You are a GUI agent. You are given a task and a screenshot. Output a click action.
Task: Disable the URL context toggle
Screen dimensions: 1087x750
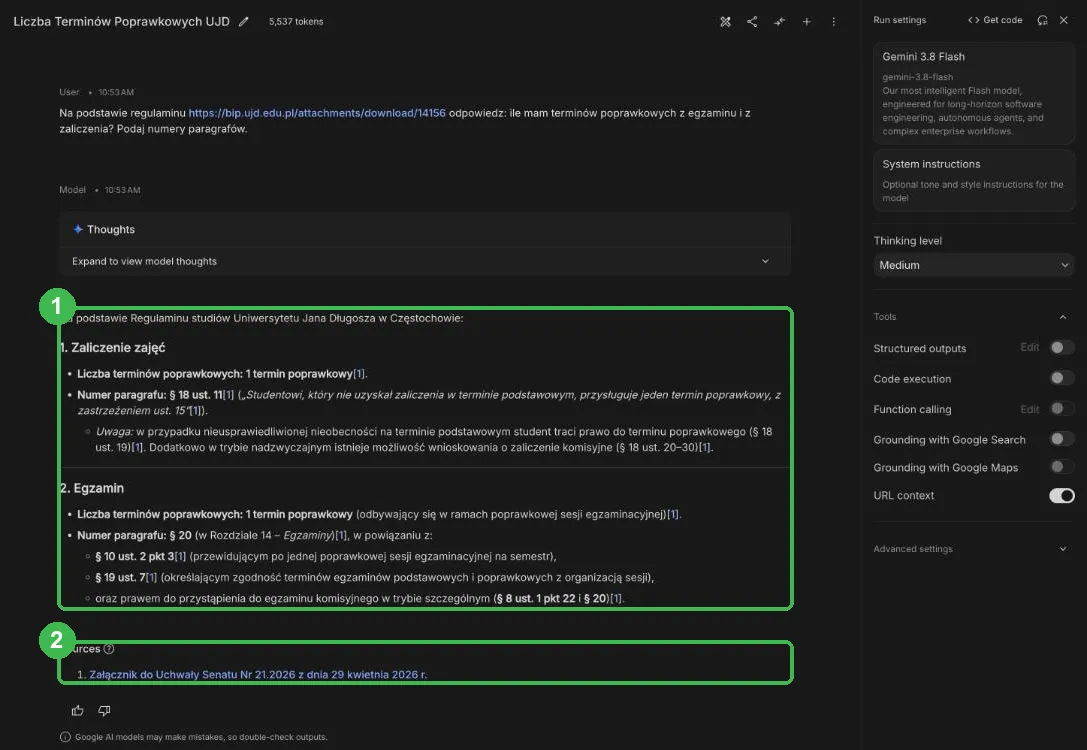[x=1061, y=496]
